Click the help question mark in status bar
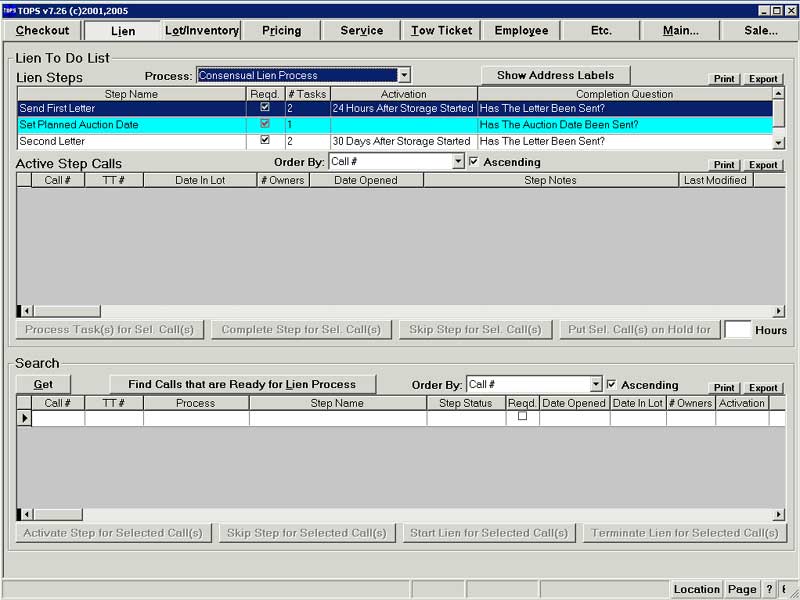 pos(769,589)
